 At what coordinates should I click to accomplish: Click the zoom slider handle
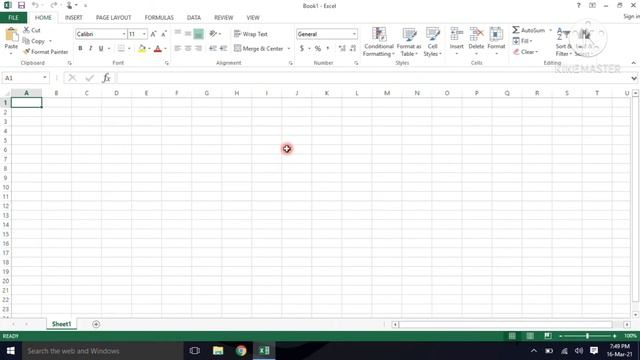587,336
